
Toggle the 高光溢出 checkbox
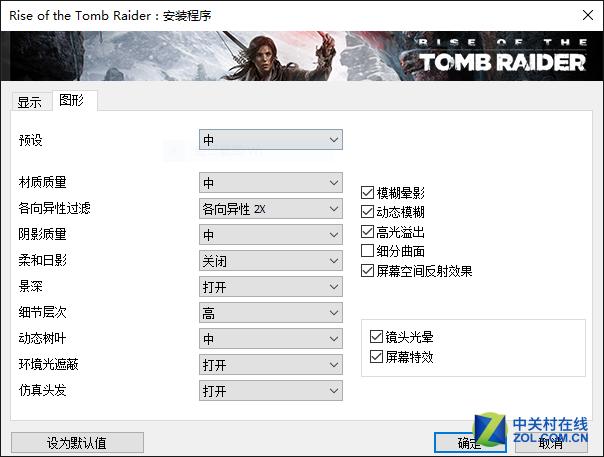367,232
